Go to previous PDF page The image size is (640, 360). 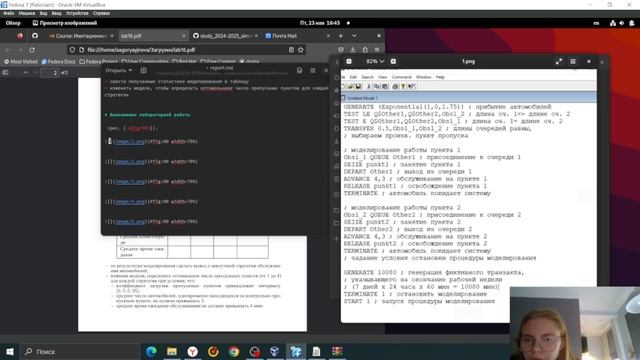[26, 73]
